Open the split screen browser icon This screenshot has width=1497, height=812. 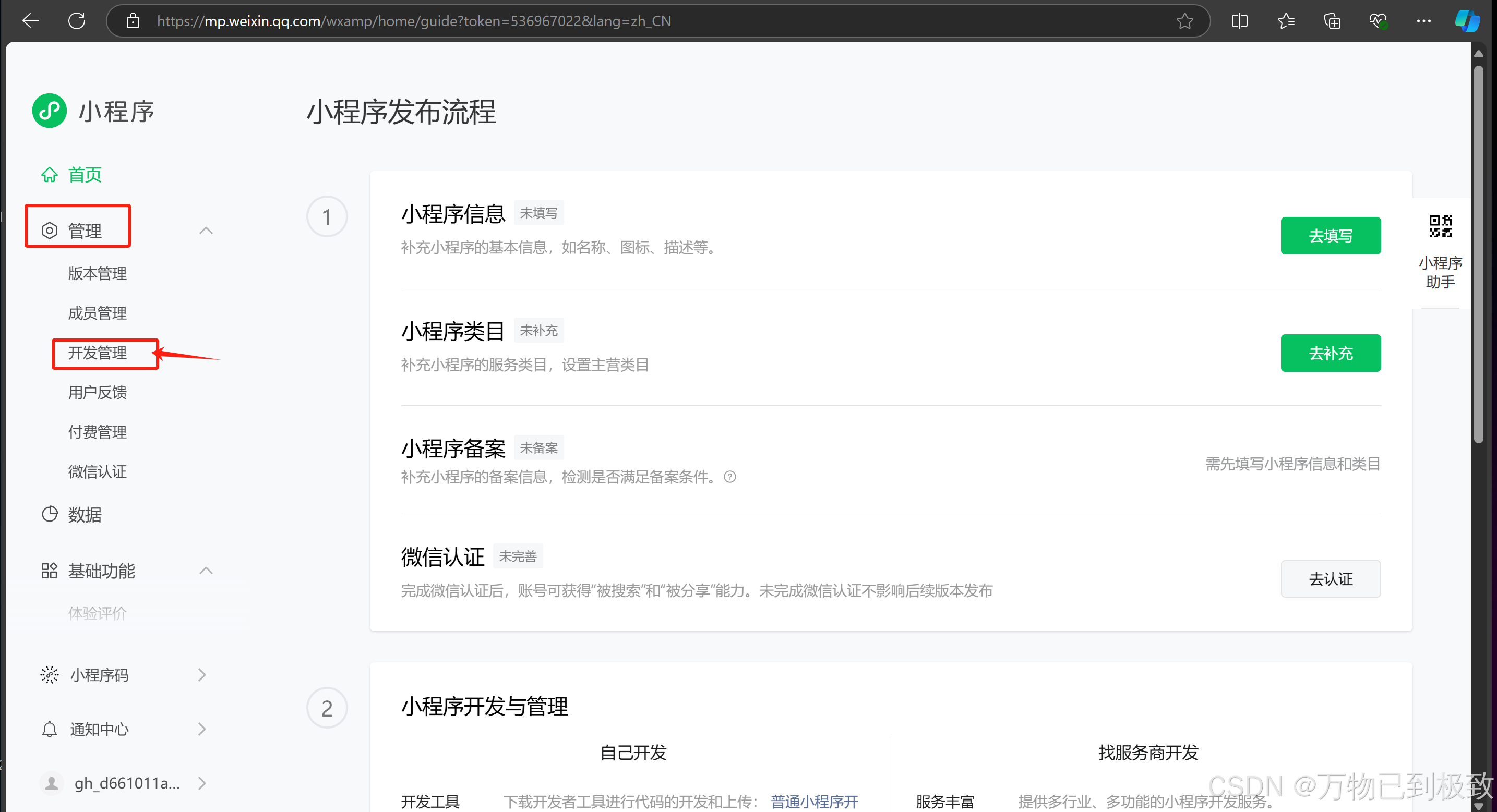click(1239, 21)
